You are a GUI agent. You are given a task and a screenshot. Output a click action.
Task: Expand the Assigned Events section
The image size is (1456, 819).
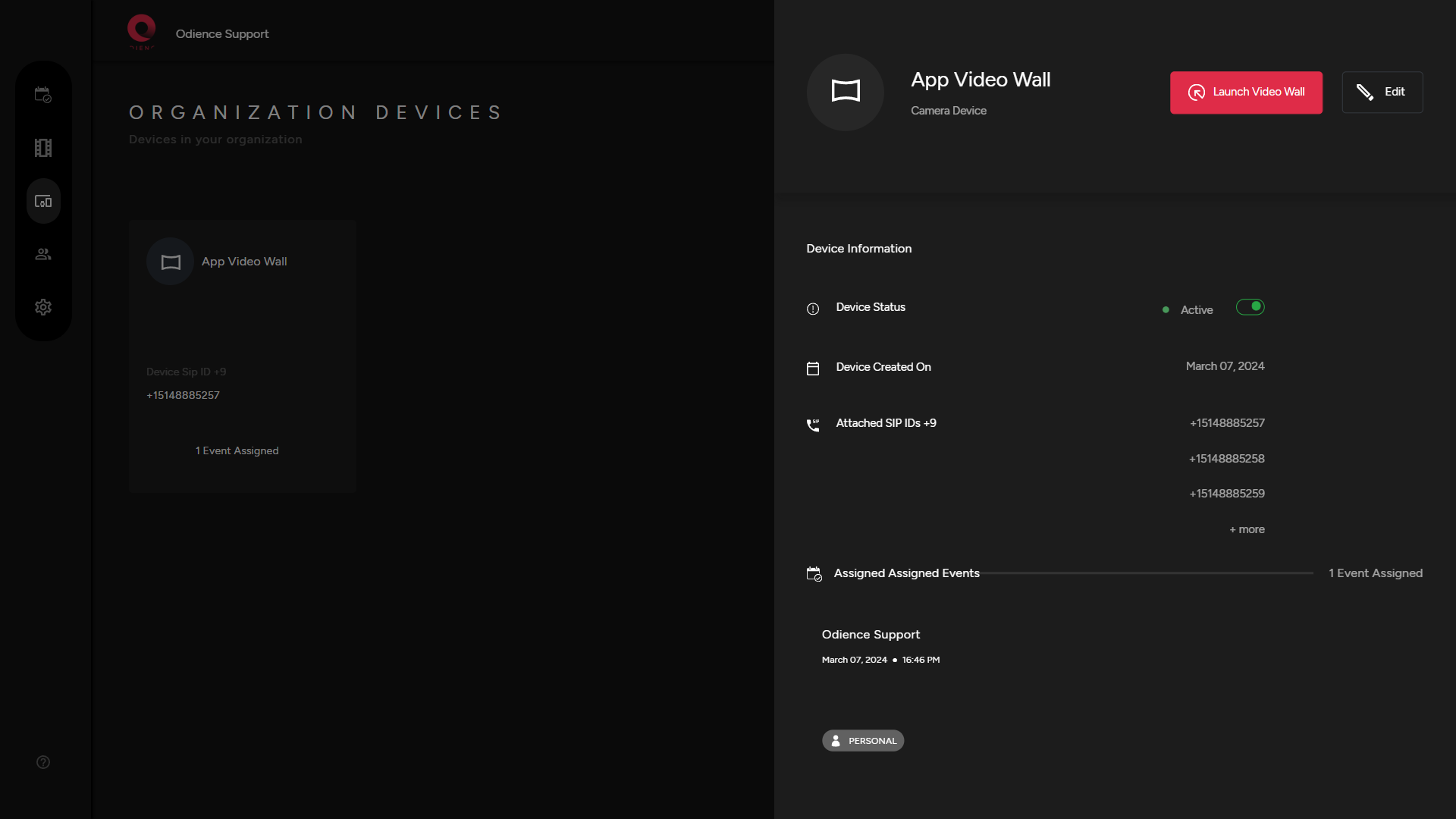pyautogui.click(x=906, y=573)
